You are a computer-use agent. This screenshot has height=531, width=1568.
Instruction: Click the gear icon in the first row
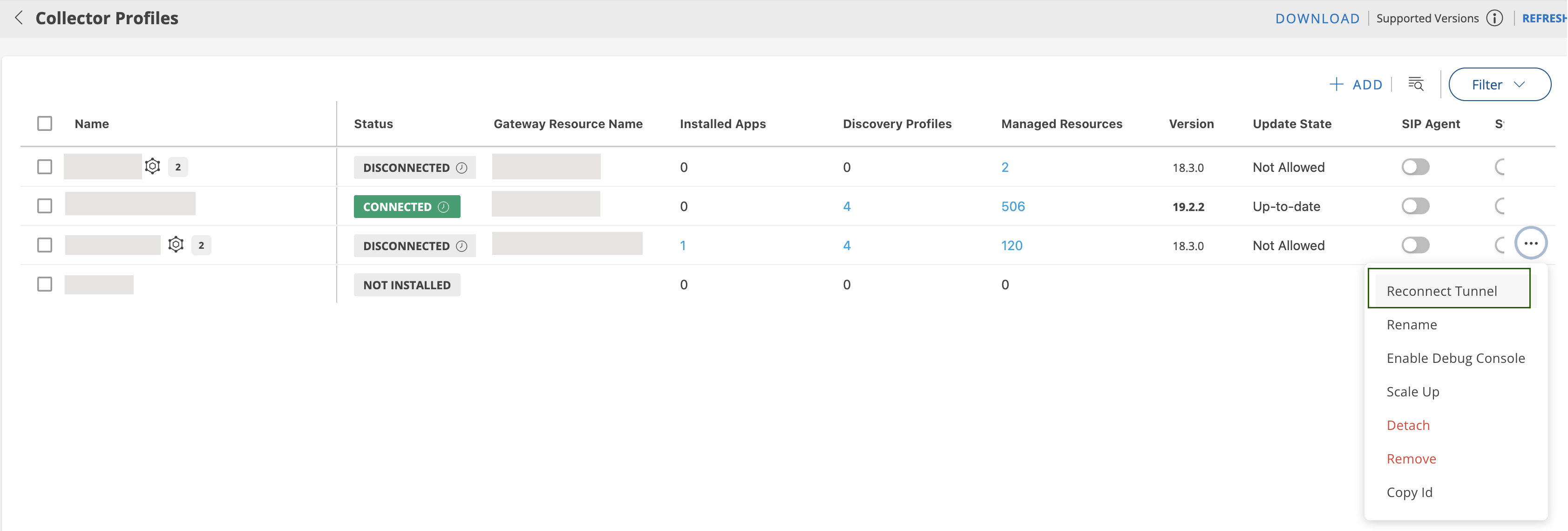pyautogui.click(x=153, y=166)
